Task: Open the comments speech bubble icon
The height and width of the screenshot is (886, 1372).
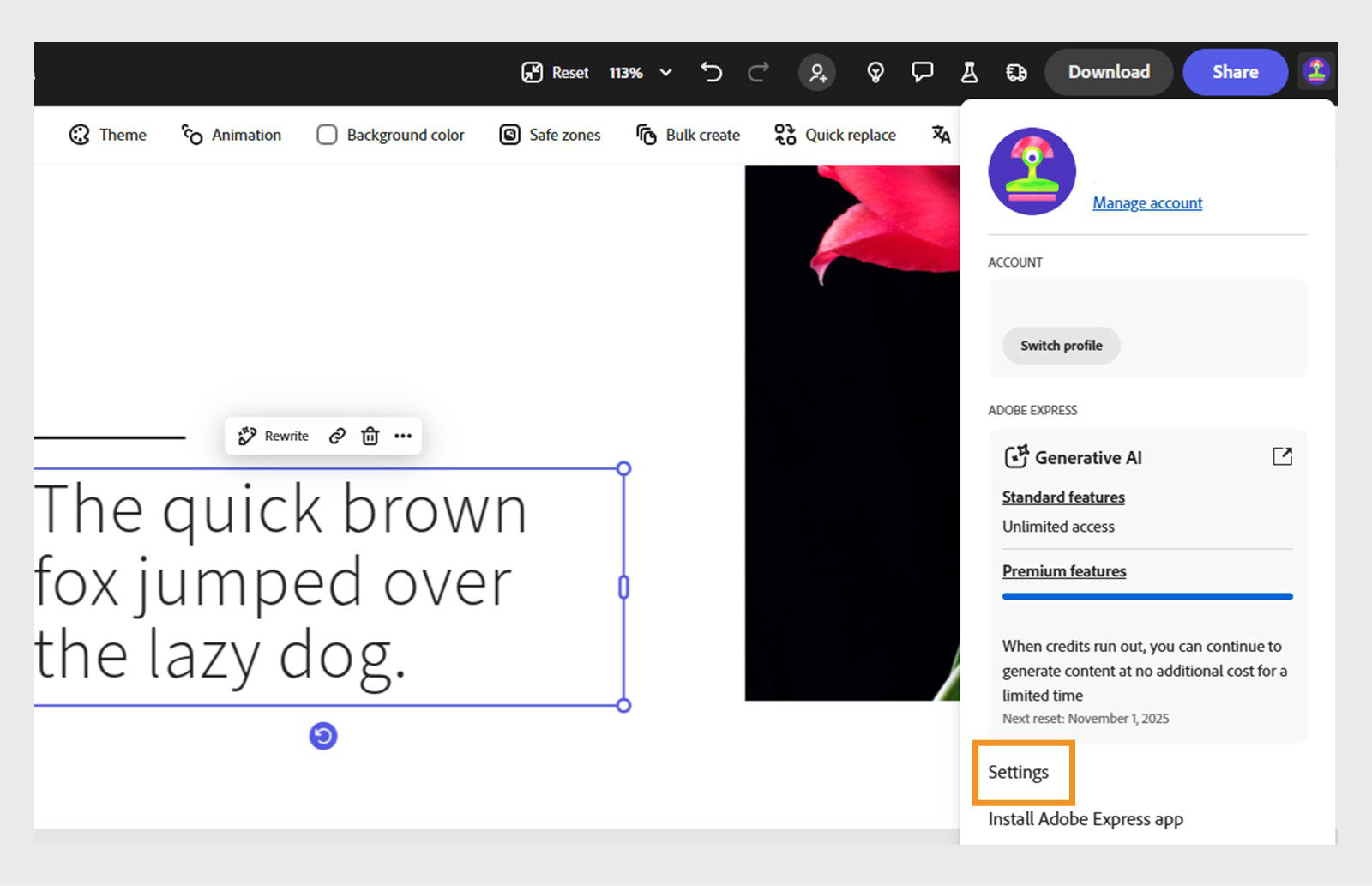Action: click(x=922, y=72)
